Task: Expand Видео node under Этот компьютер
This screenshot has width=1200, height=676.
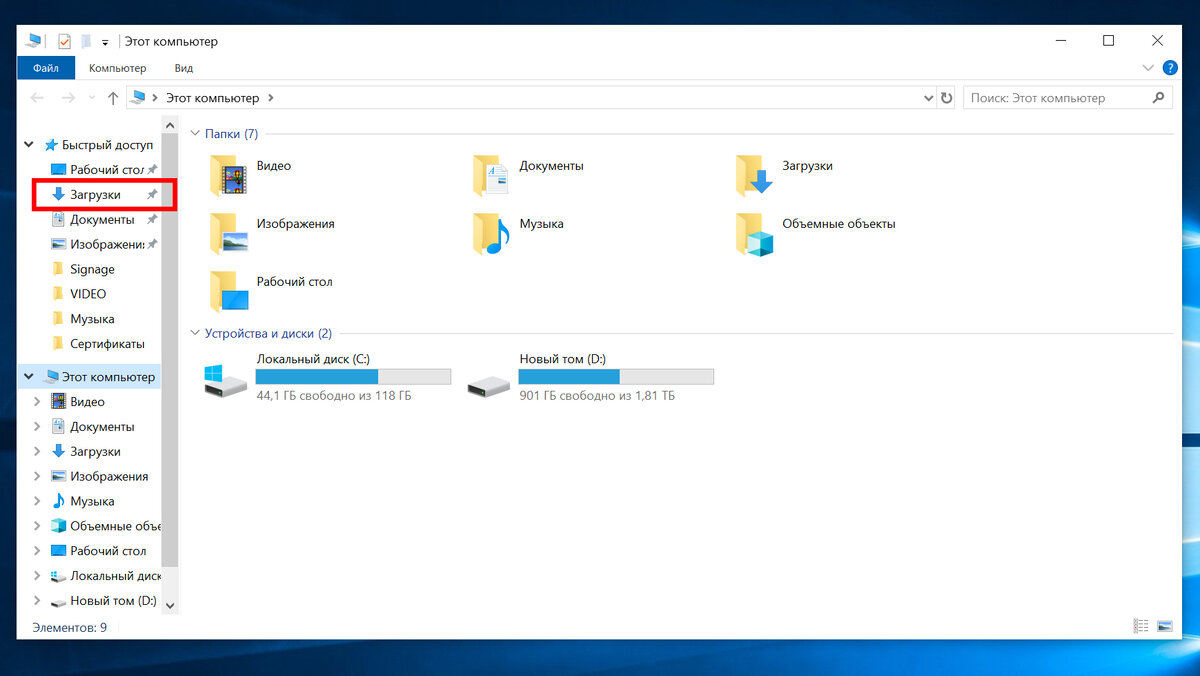Action: [37, 402]
